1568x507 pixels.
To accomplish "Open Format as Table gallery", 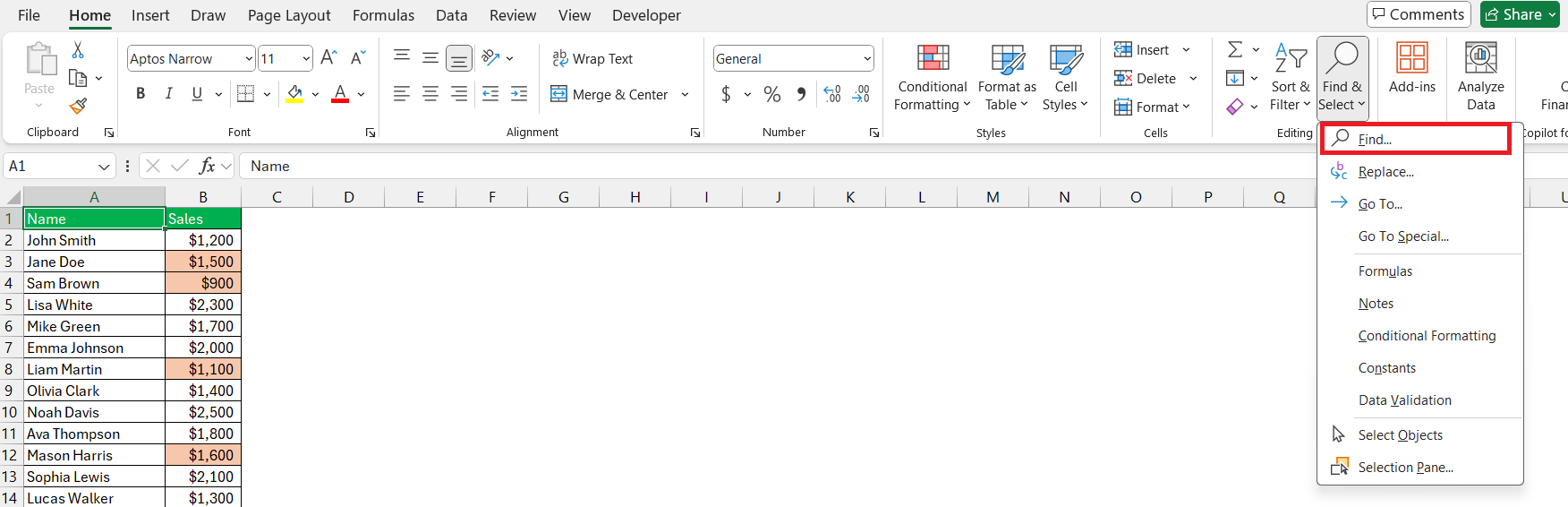I will coord(1007,78).
